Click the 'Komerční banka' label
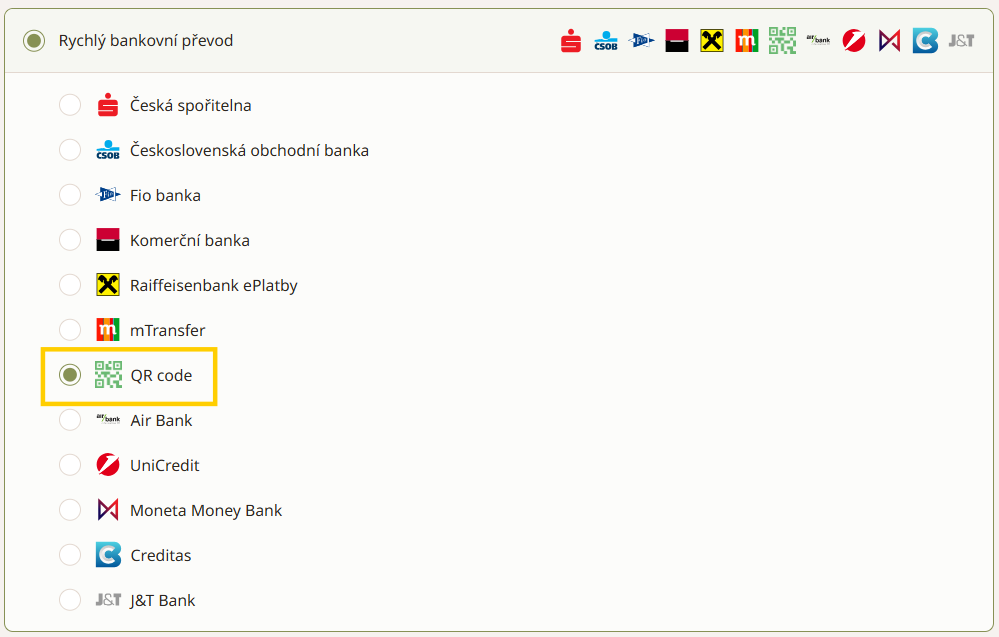Screen dimensions: 999x637 [190, 240]
